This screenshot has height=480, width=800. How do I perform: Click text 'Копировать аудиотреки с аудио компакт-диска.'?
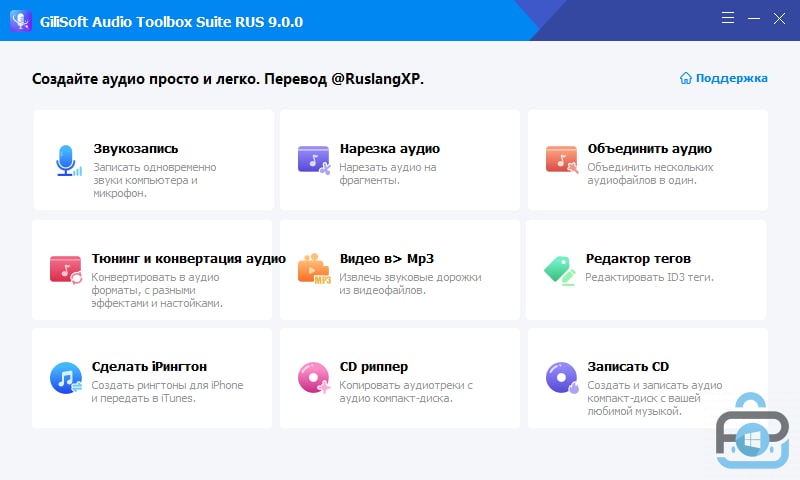coord(406,391)
